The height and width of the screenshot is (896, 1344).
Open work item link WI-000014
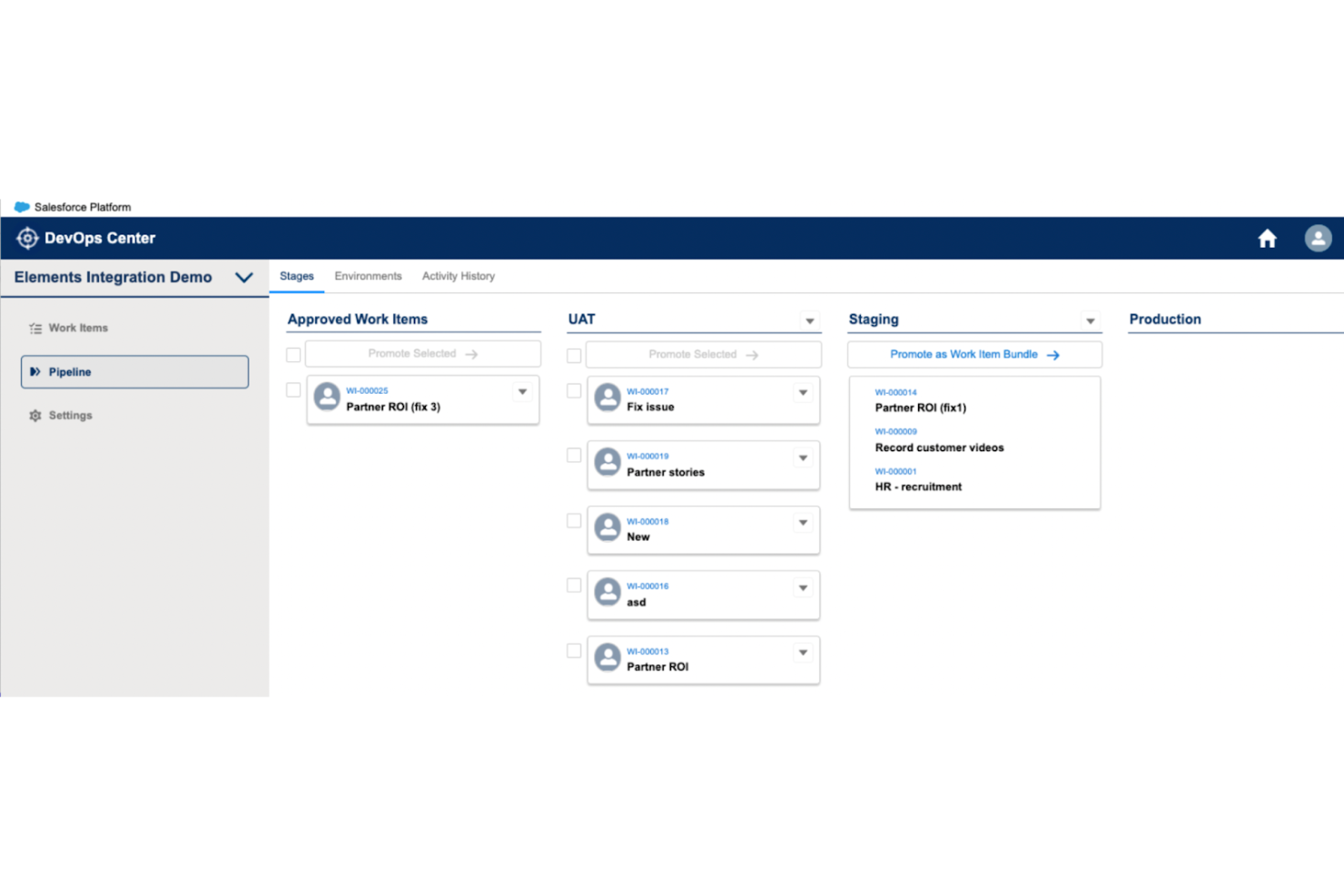click(x=895, y=391)
